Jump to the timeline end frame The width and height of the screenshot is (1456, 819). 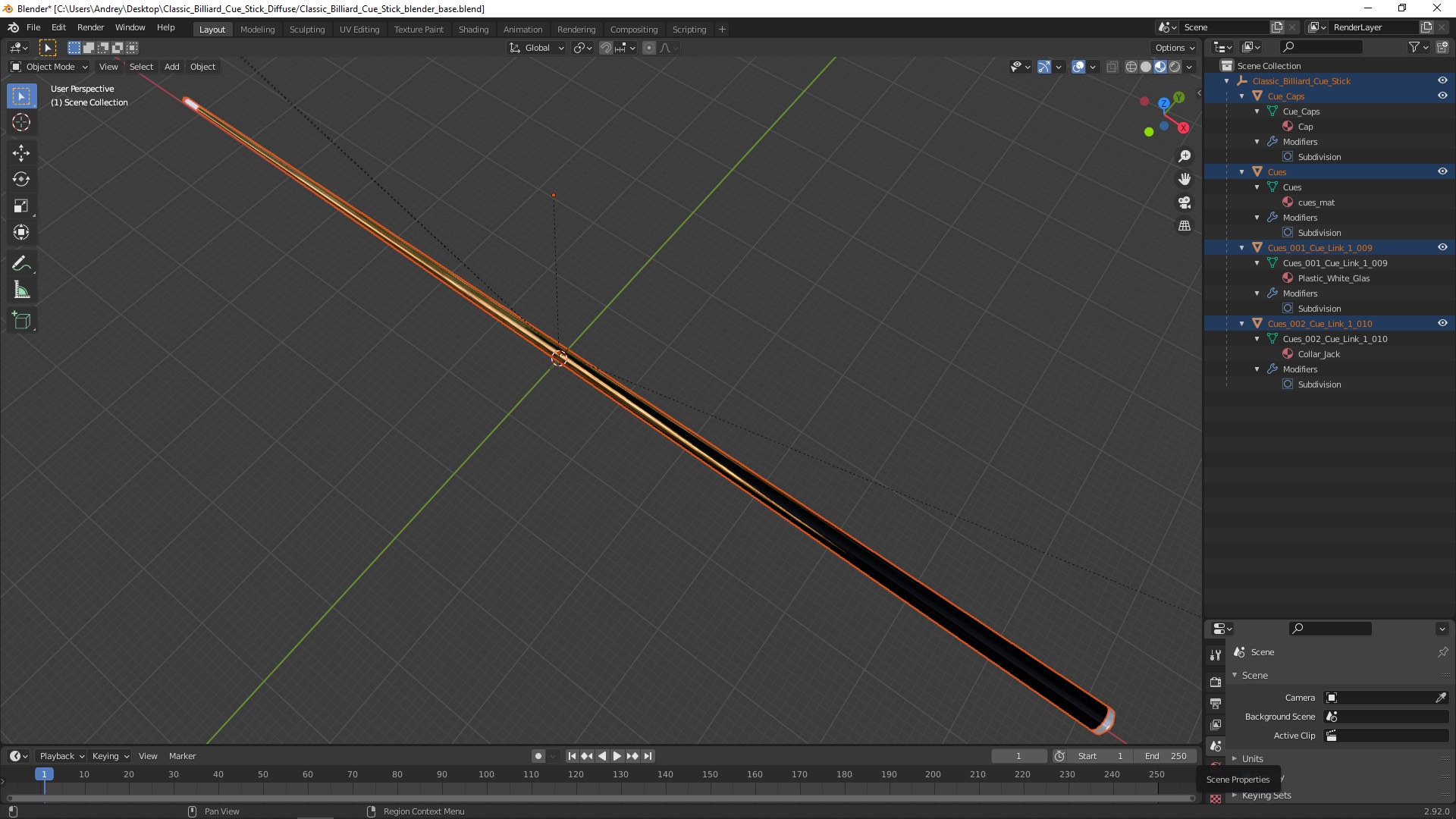[648, 756]
